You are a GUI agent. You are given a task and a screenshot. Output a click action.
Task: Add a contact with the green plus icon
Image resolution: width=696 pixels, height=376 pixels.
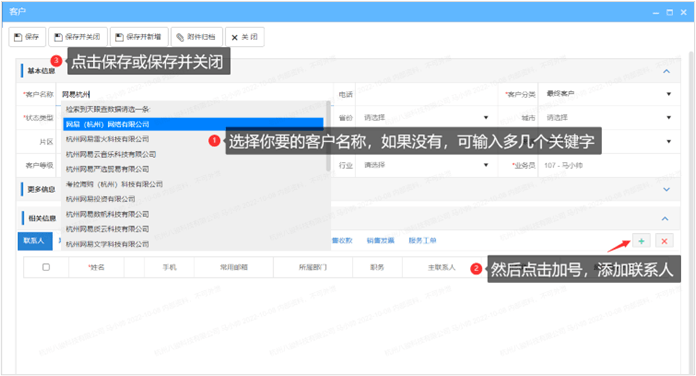[641, 241]
